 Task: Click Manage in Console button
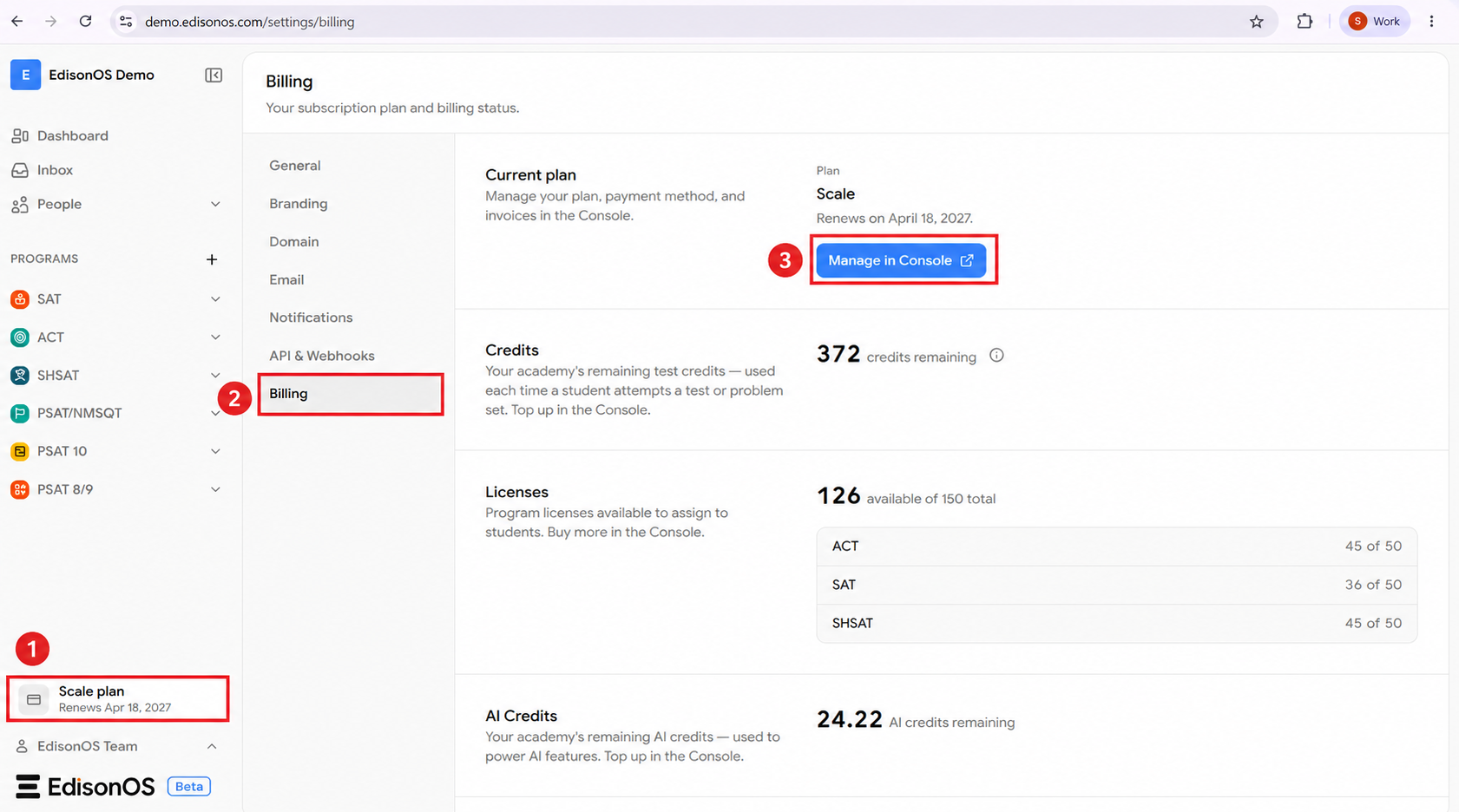tap(901, 260)
